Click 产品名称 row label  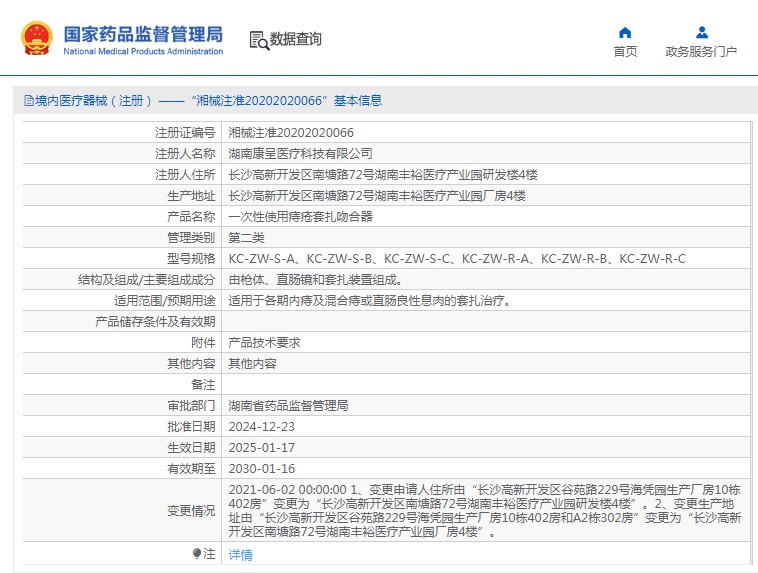tap(191, 217)
